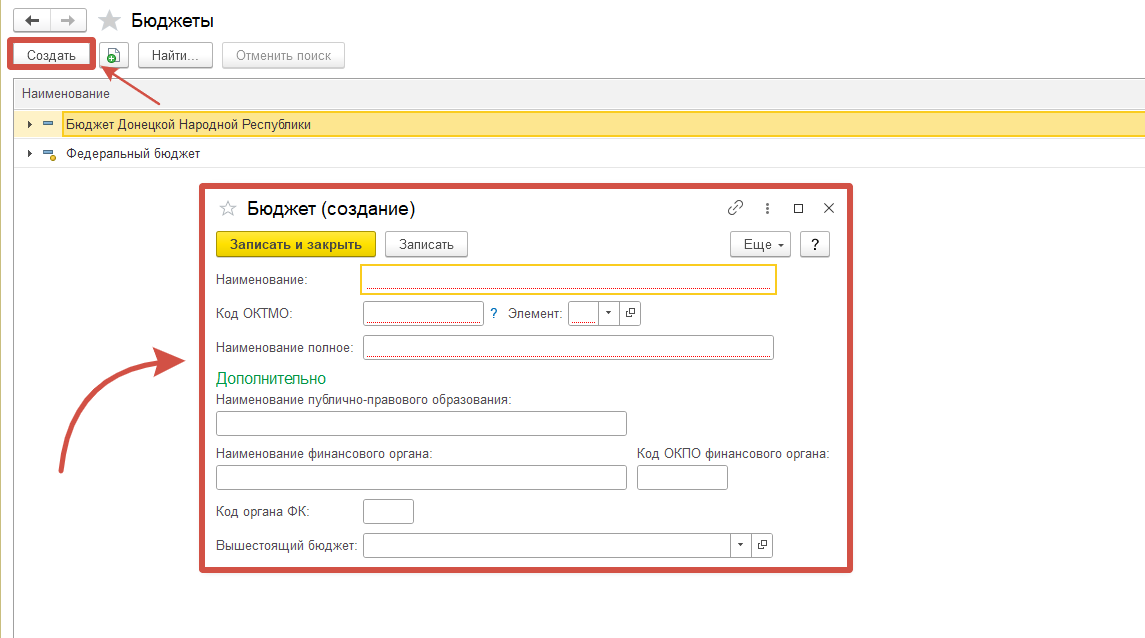
Task: Click Записать и закрыть button
Action: pos(296,245)
